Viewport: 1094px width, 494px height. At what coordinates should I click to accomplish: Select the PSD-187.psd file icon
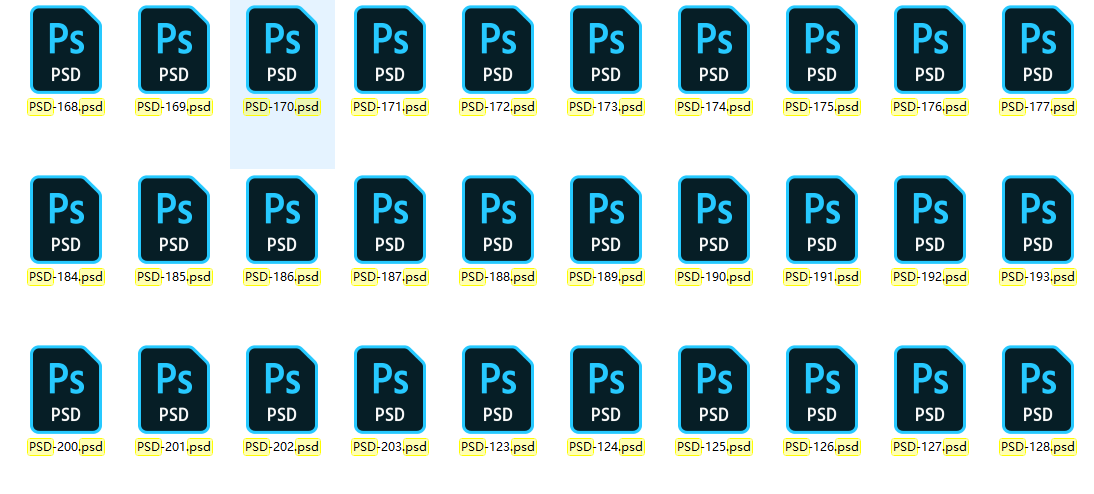[x=390, y=219]
